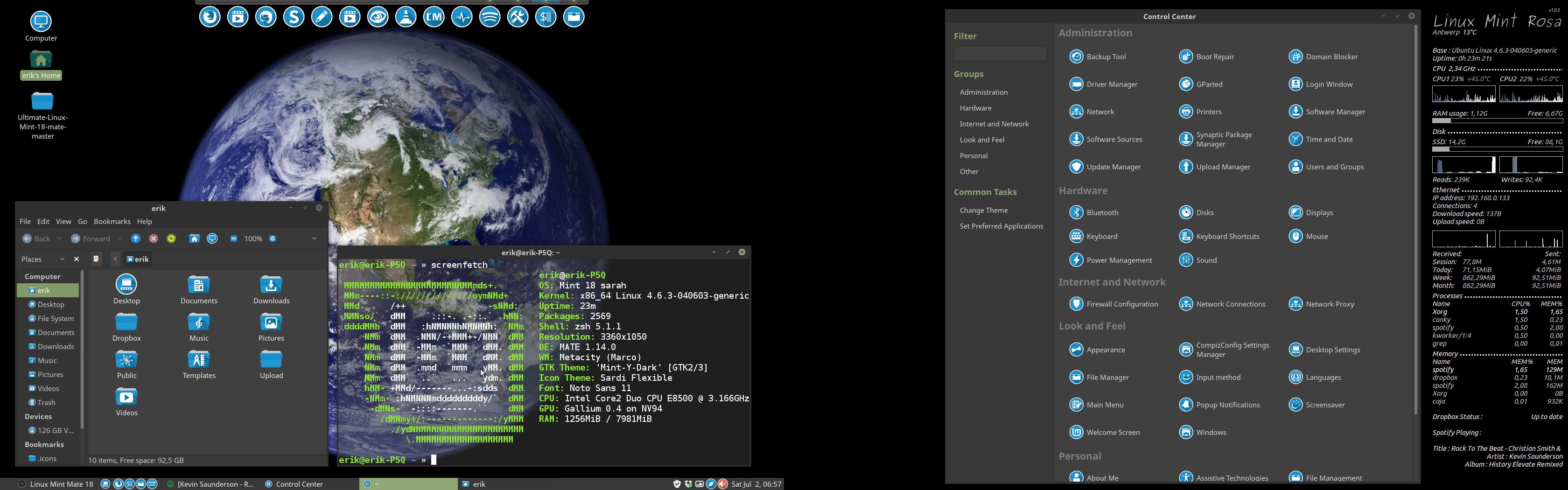Select Hardware group in Control Center
This screenshot has height=490, width=1568.
pos(976,108)
